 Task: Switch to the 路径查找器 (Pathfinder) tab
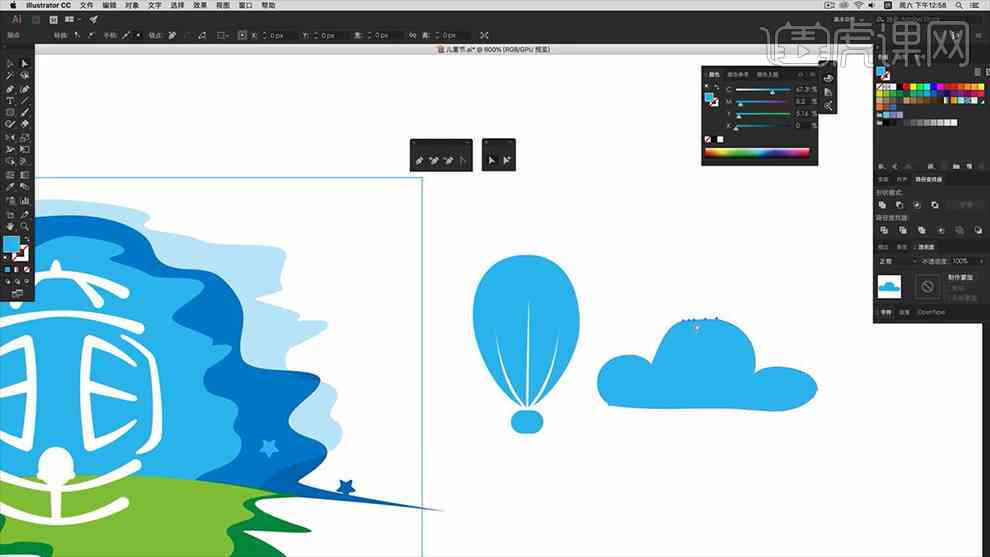click(x=928, y=180)
